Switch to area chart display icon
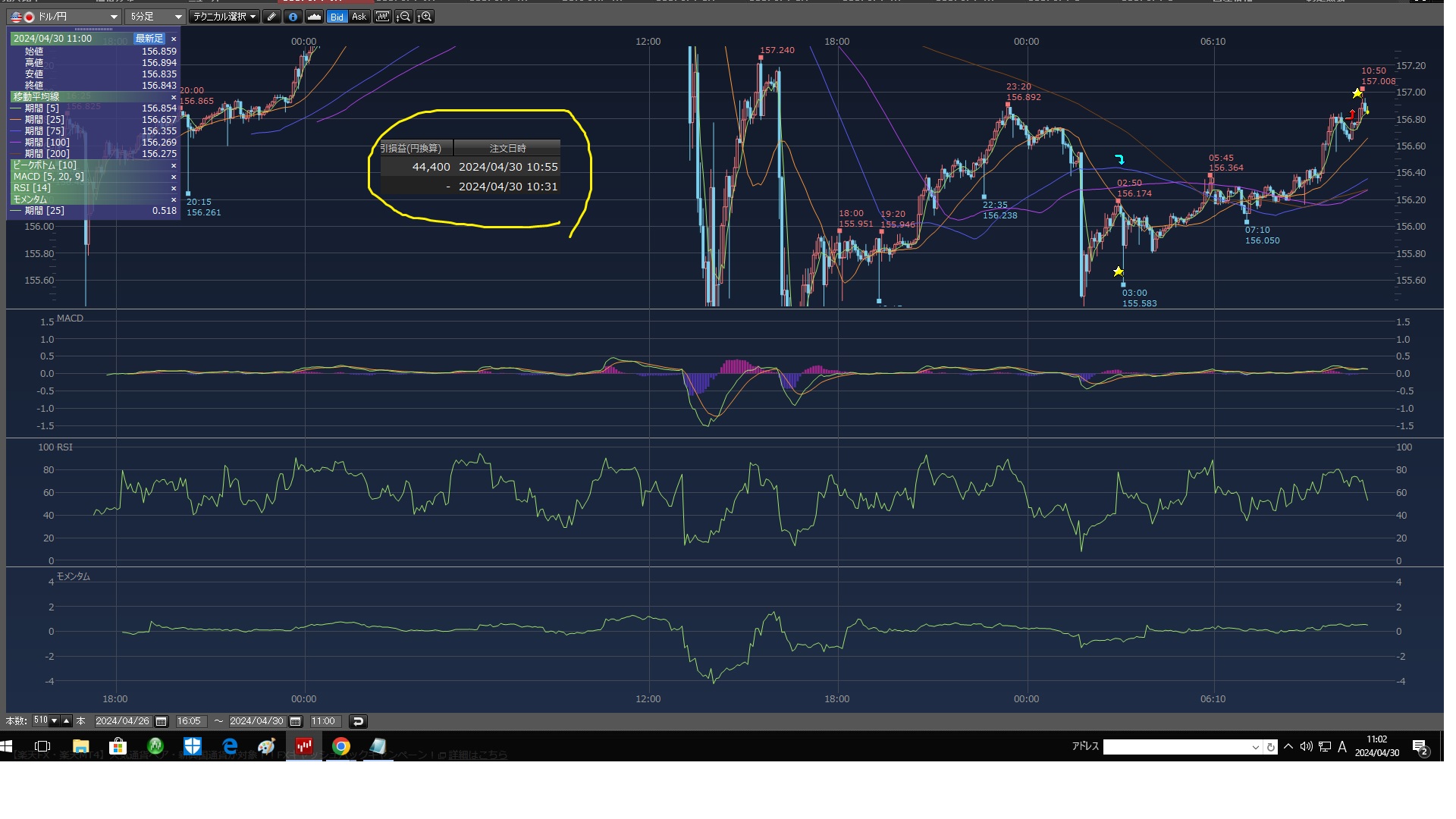The width and height of the screenshot is (1456, 819). [x=314, y=17]
